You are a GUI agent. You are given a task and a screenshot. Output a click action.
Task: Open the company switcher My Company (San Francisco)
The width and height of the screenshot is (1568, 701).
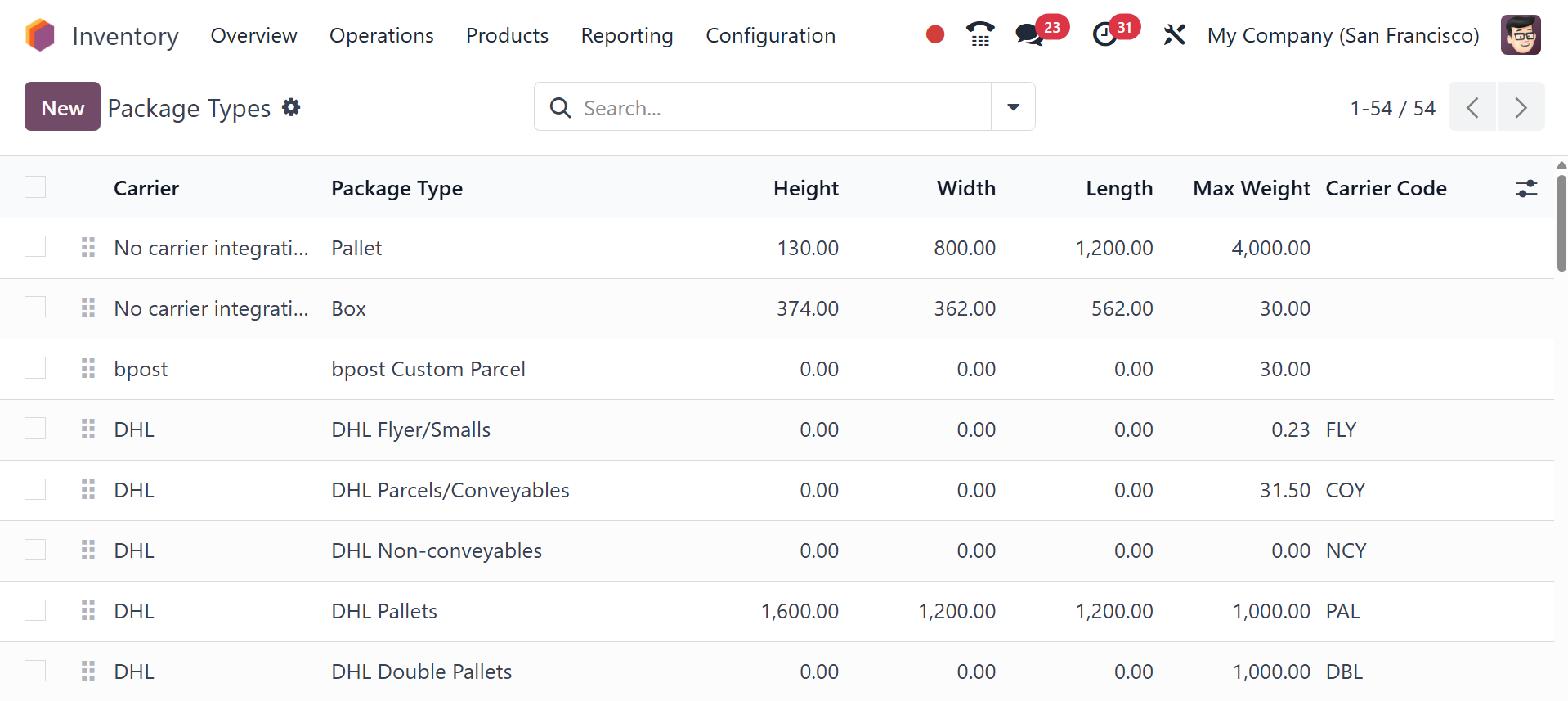1343,35
